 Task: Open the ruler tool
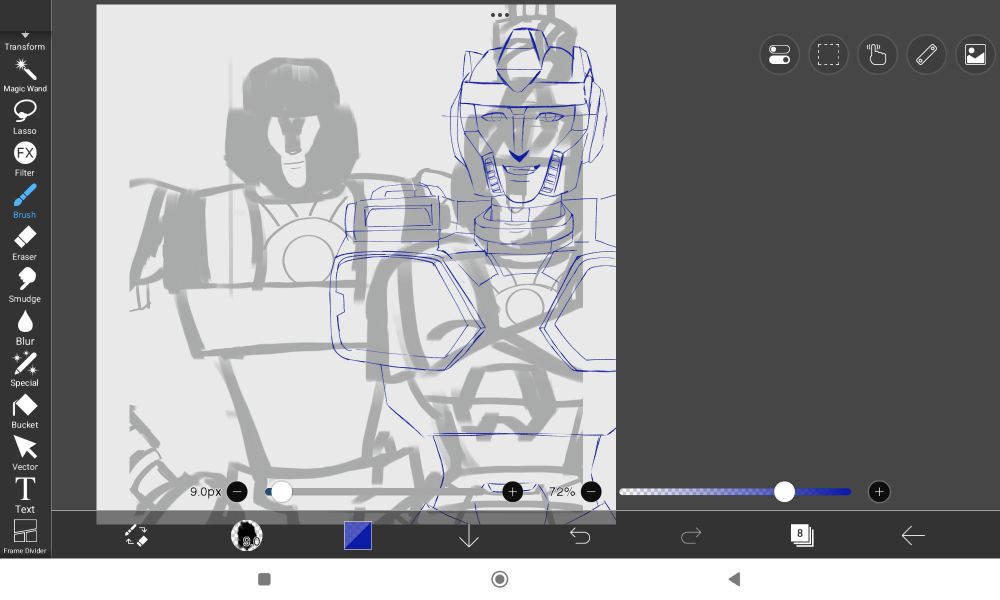point(926,54)
